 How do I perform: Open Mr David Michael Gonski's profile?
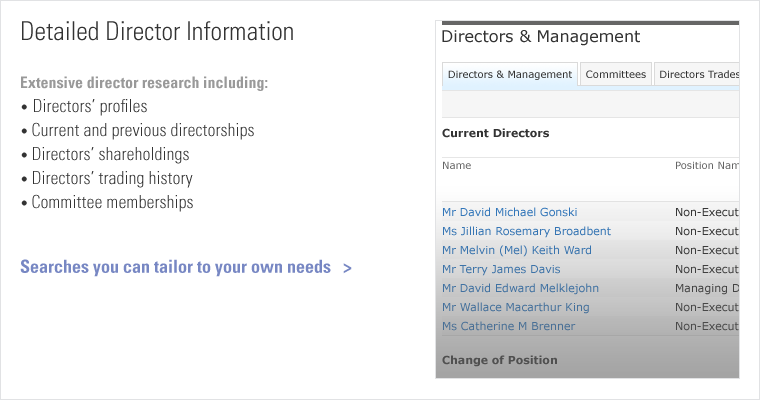pyautogui.click(x=509, y=212)
